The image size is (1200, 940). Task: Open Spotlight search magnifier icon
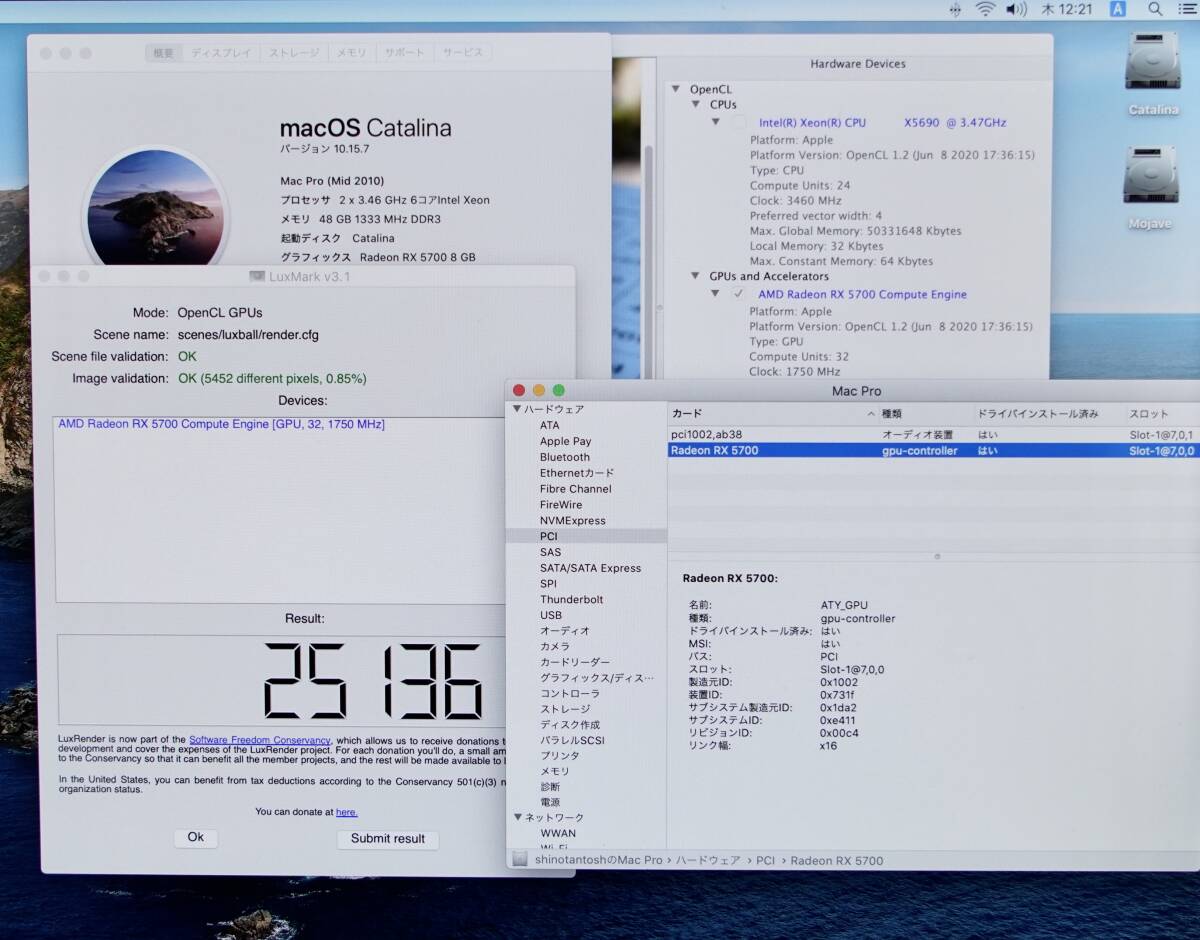[x=1155, y=10]
